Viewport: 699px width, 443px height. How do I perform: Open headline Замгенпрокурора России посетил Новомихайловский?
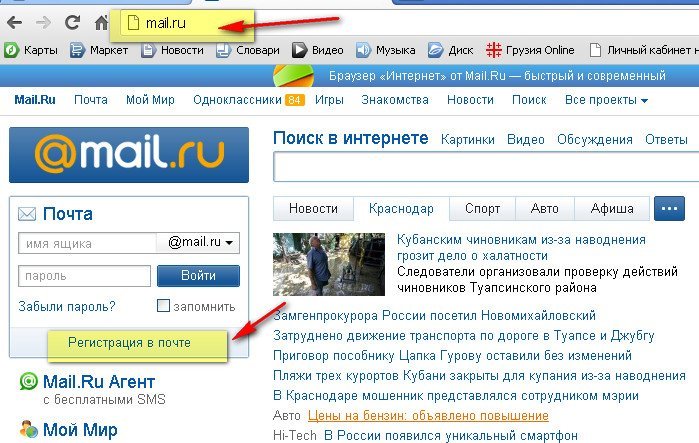(435, 316)
